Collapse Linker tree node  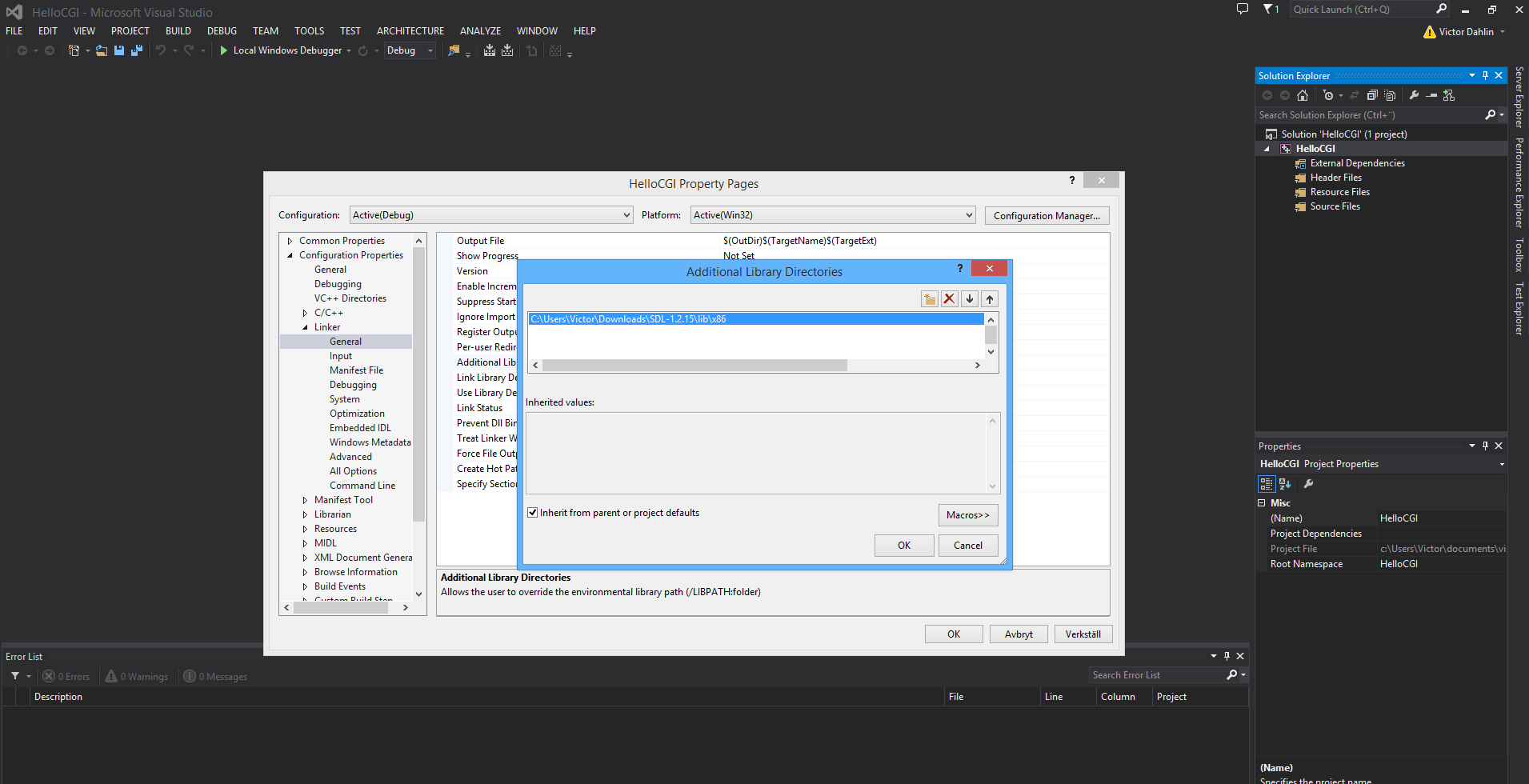click(305, 327)
